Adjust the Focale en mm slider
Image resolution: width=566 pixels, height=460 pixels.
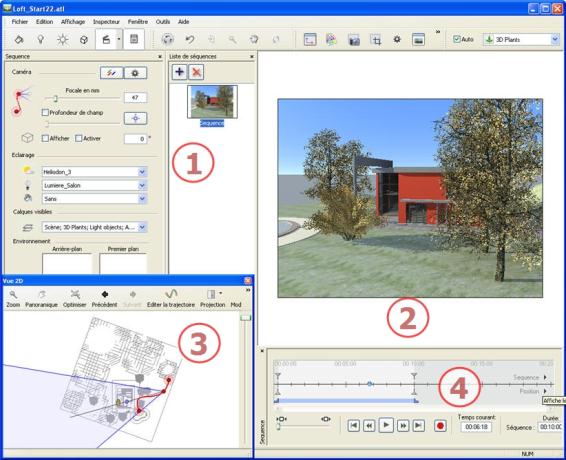(55, 98)
